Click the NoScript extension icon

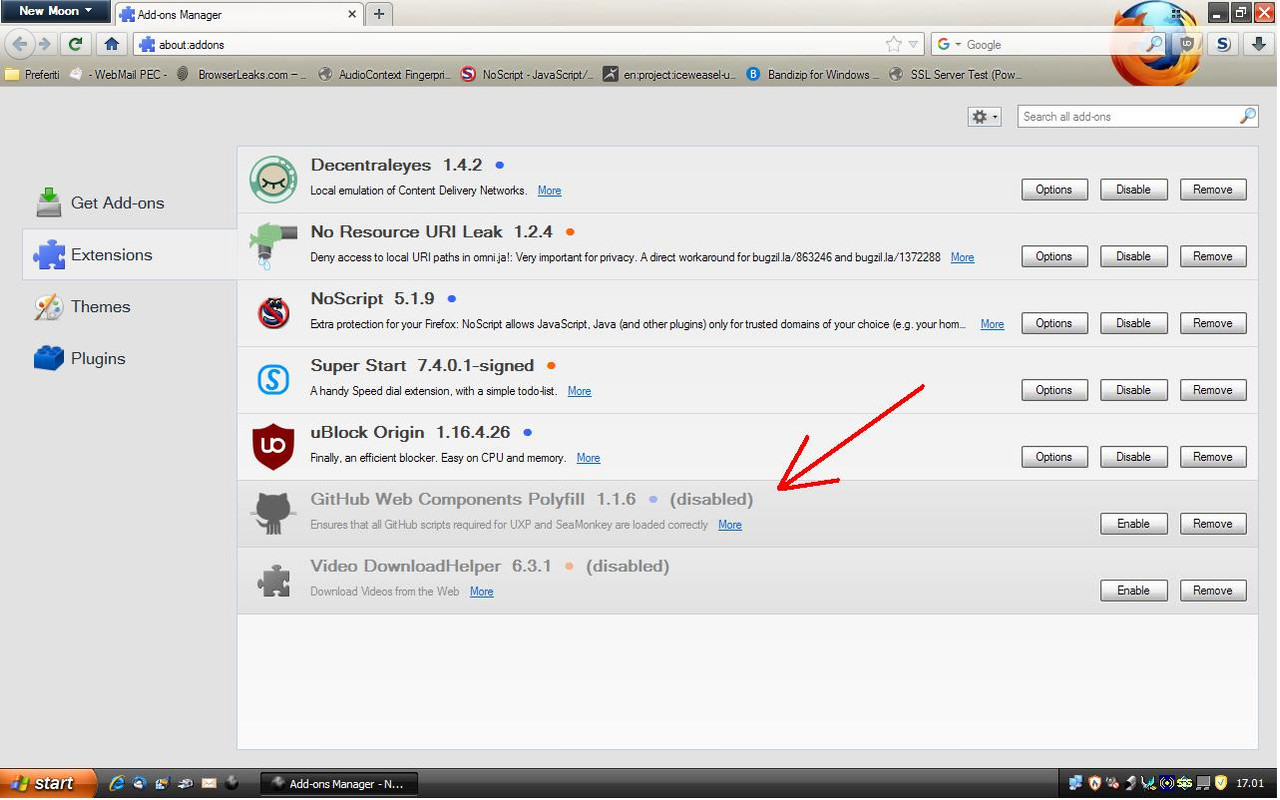pos(273,313)
